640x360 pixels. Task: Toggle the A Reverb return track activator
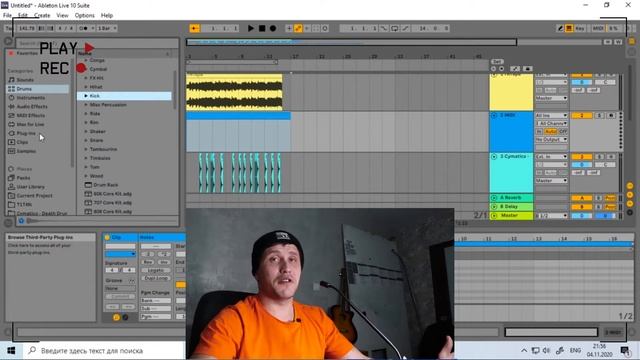pos(582,198)
